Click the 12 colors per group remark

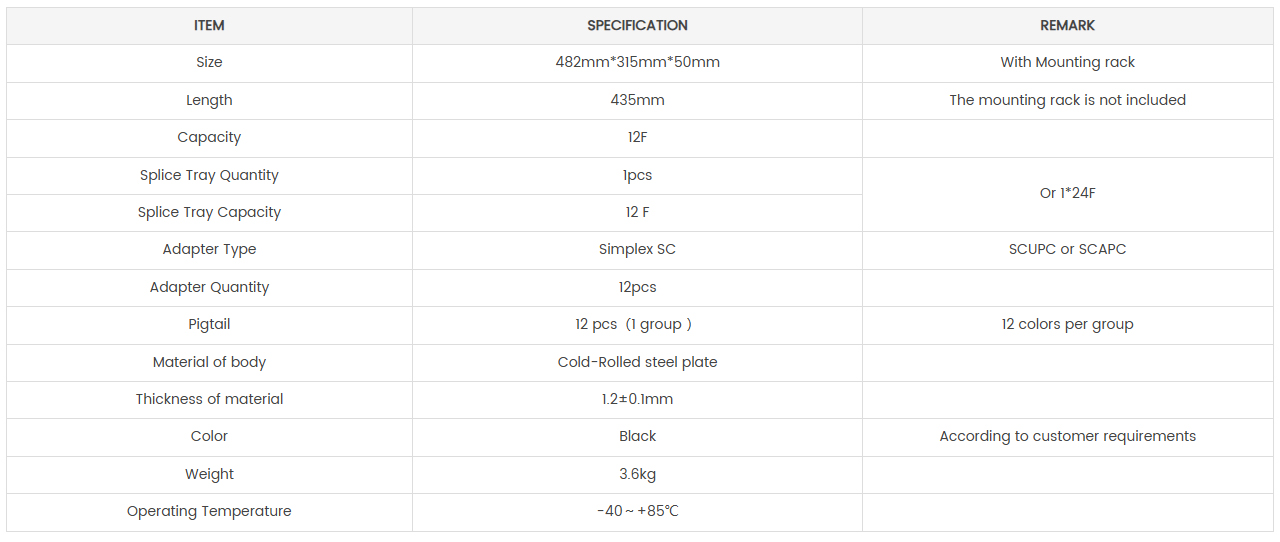[1067, 324]
